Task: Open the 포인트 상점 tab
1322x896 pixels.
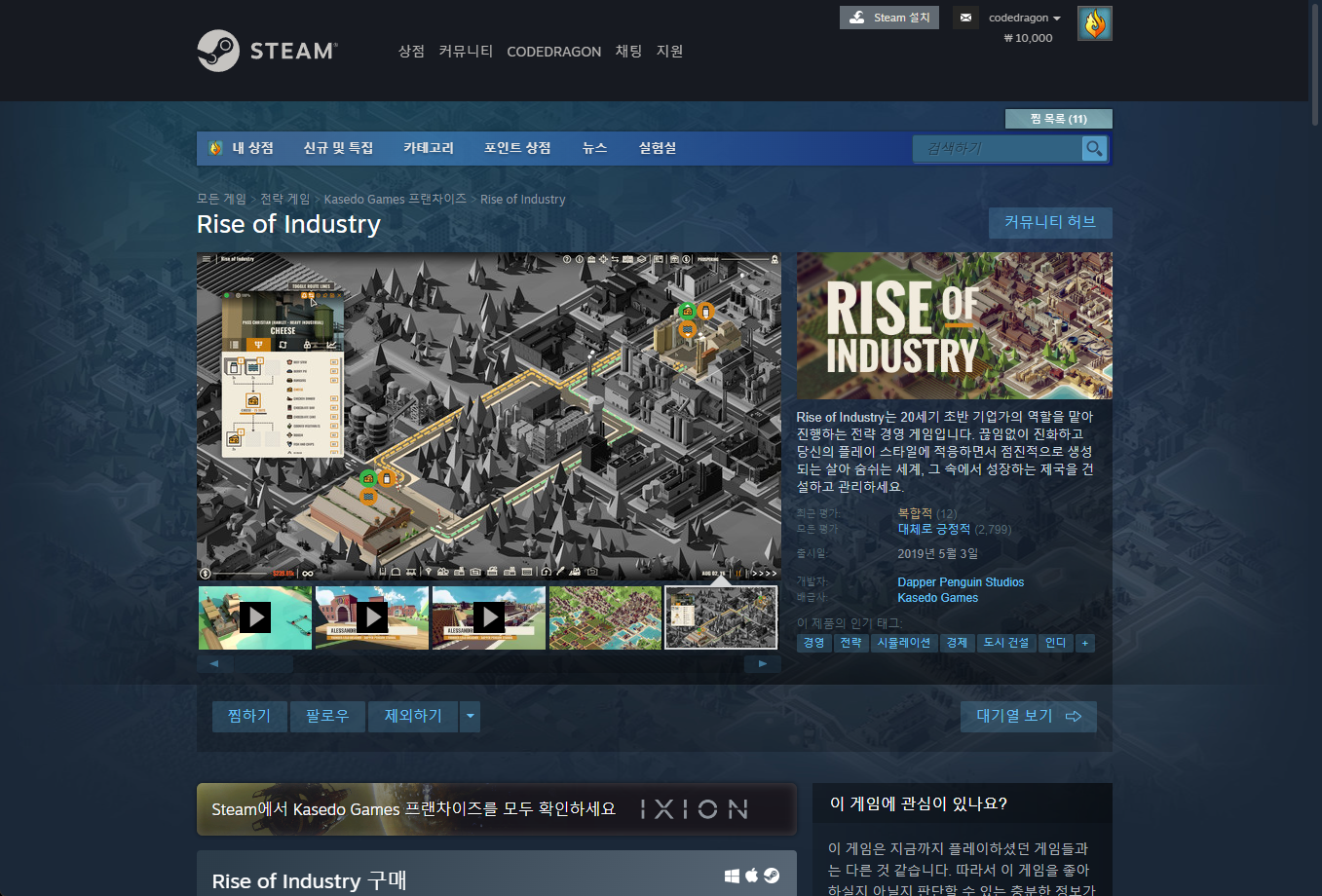Action: click(517, 148)
